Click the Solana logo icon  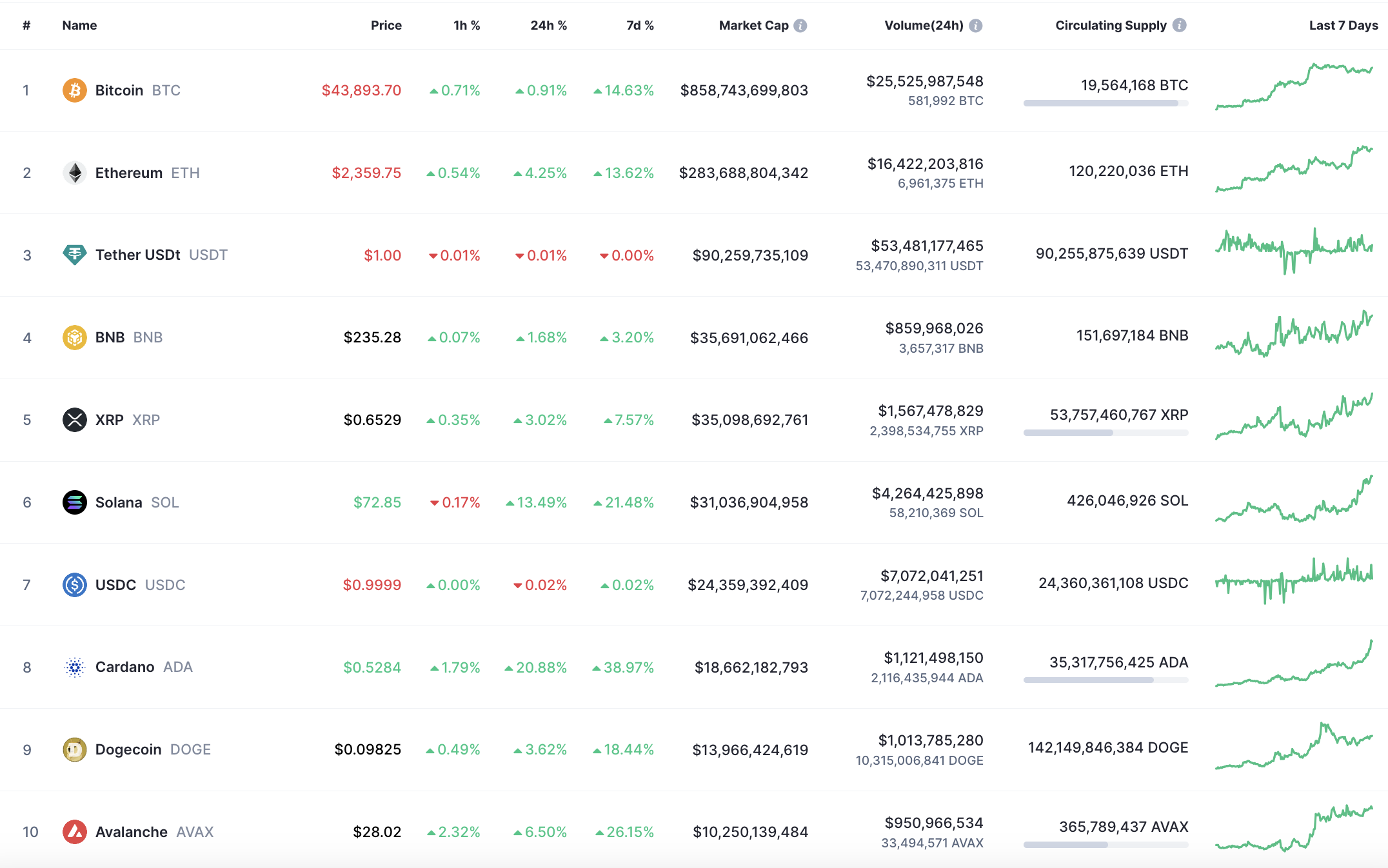75,502
